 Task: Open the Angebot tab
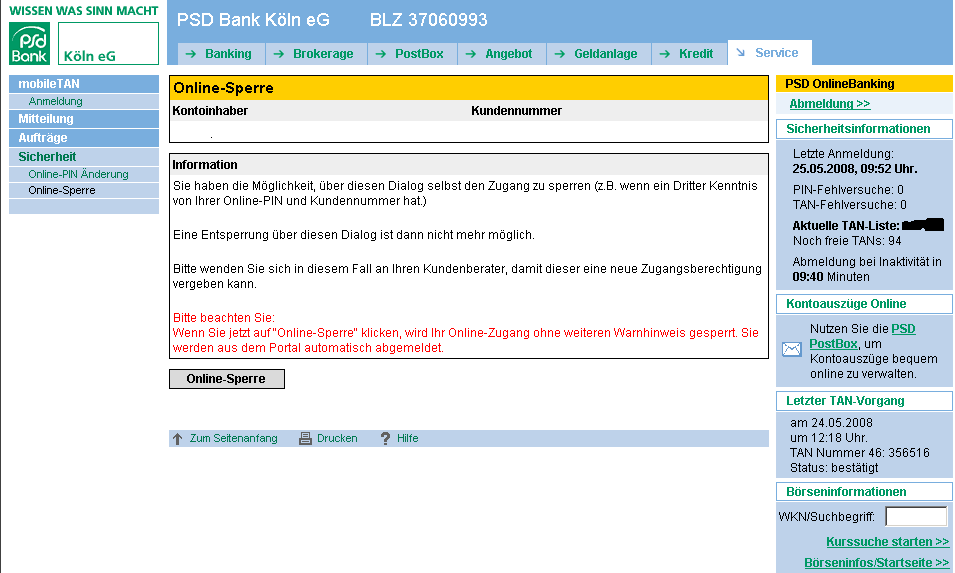pyautogui.click(x=502, y=54)
